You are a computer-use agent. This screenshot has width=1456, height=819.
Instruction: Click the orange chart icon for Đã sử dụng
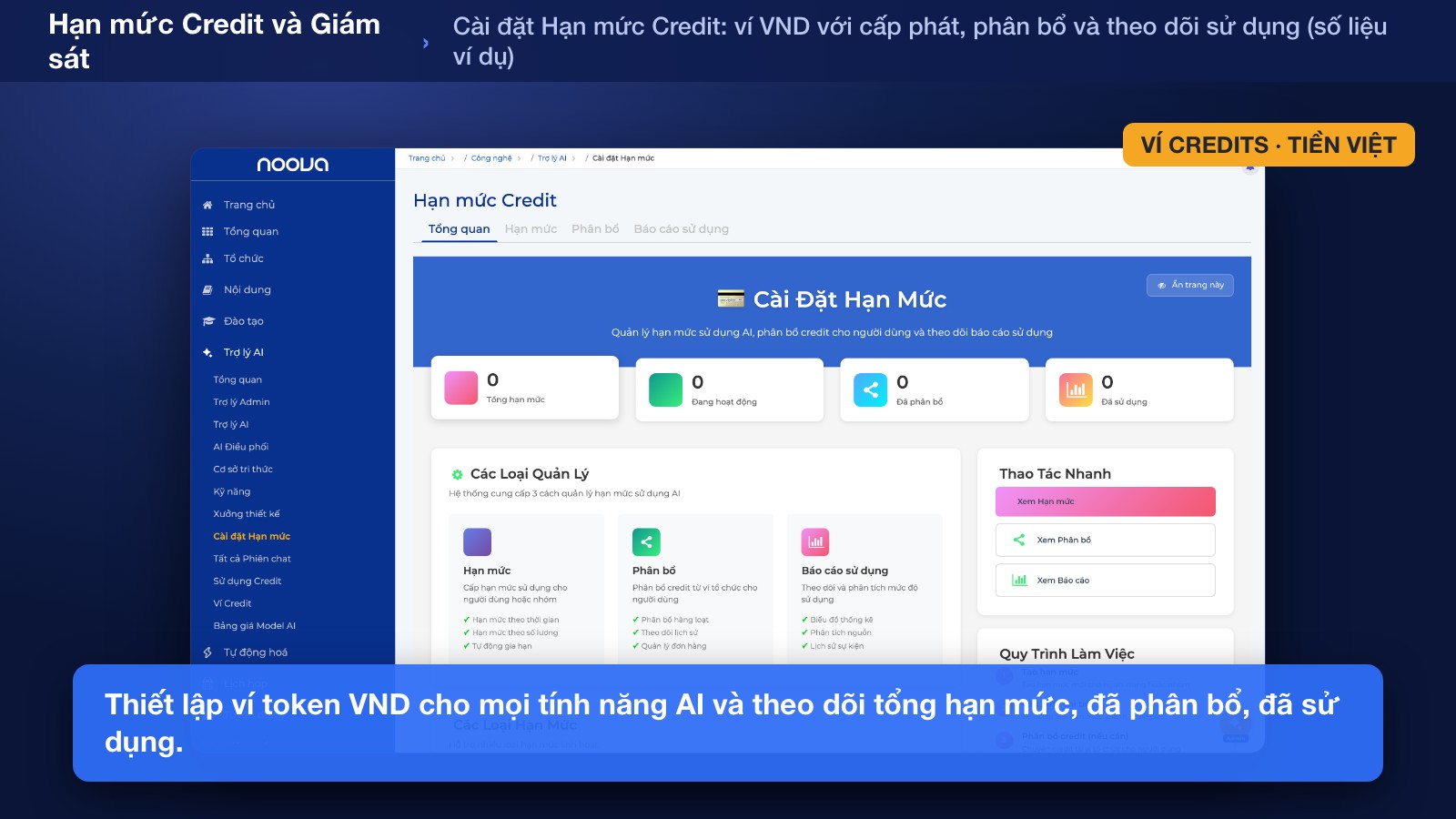[1076, 389]
